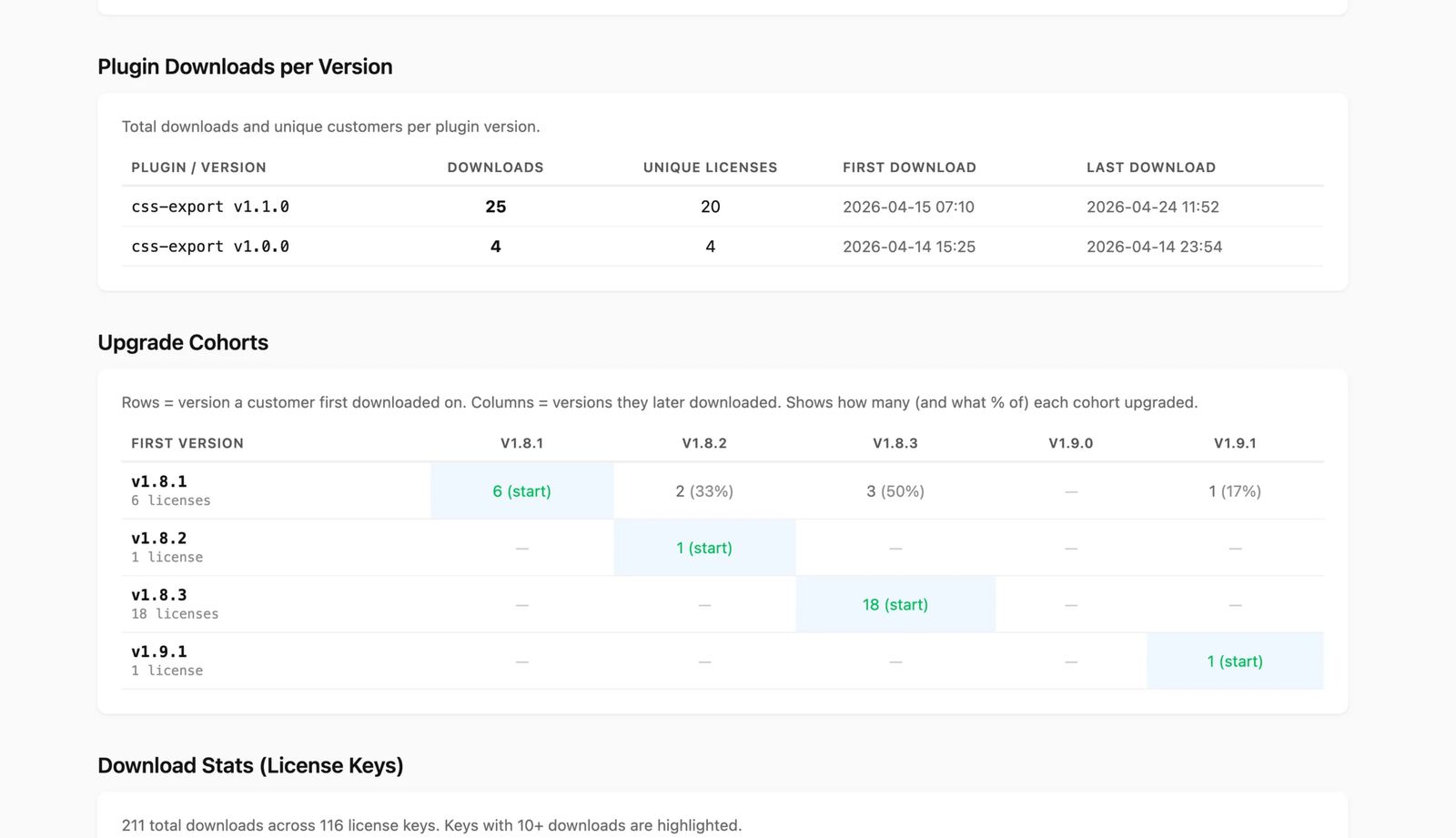Image resolution: width=1456 pixels, height=838 pixels.
Task: Click downloads value 25 for v1.1.0
Action: [495, 207]
